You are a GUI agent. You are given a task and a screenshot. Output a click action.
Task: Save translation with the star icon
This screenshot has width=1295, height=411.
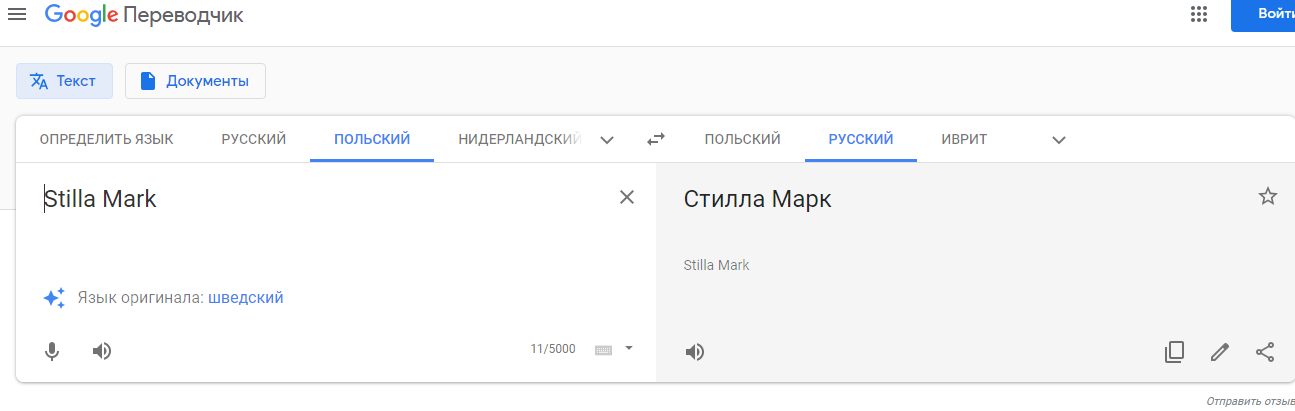(x=1267, y=197)
